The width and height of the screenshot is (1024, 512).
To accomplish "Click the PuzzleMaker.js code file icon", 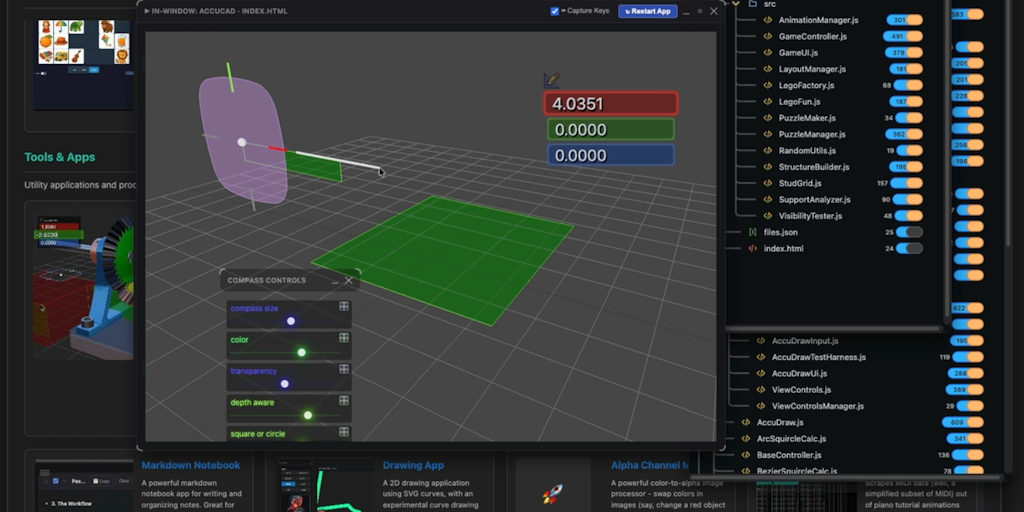I will coord(768,118).
